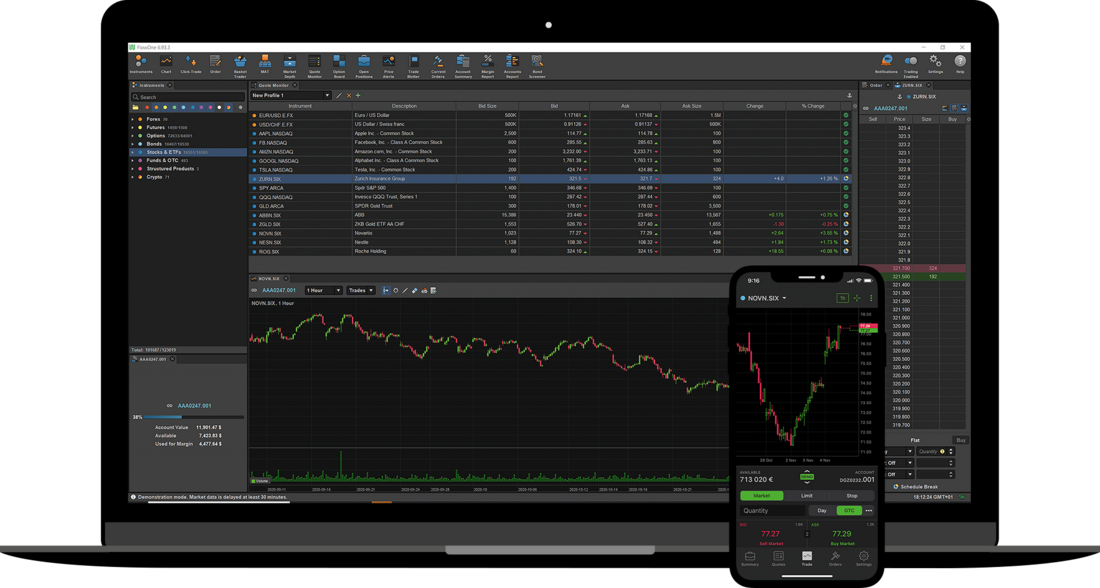Switch to the Order tab in the right panel
This screenshot has width=1100, height=588.
coord(876,85)
